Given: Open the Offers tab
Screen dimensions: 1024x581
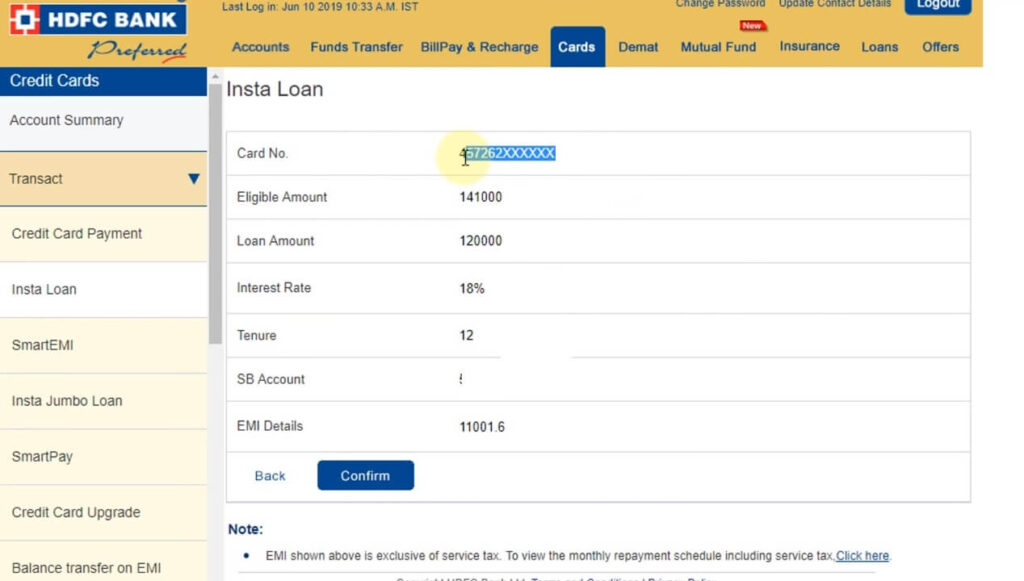Looking at the screenshot, I should [x=940, y=47].
